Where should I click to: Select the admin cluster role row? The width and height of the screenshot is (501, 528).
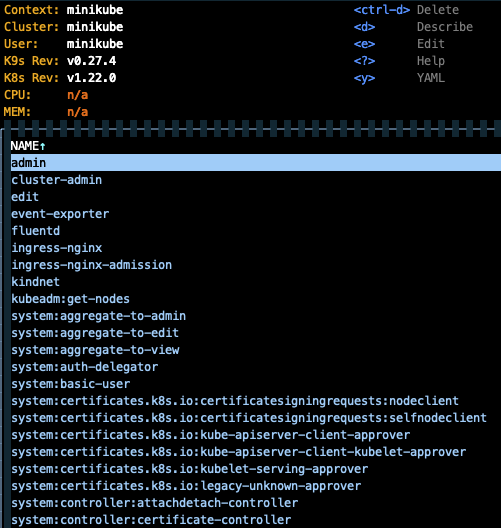pyautogui.click(x=256, y=163)
